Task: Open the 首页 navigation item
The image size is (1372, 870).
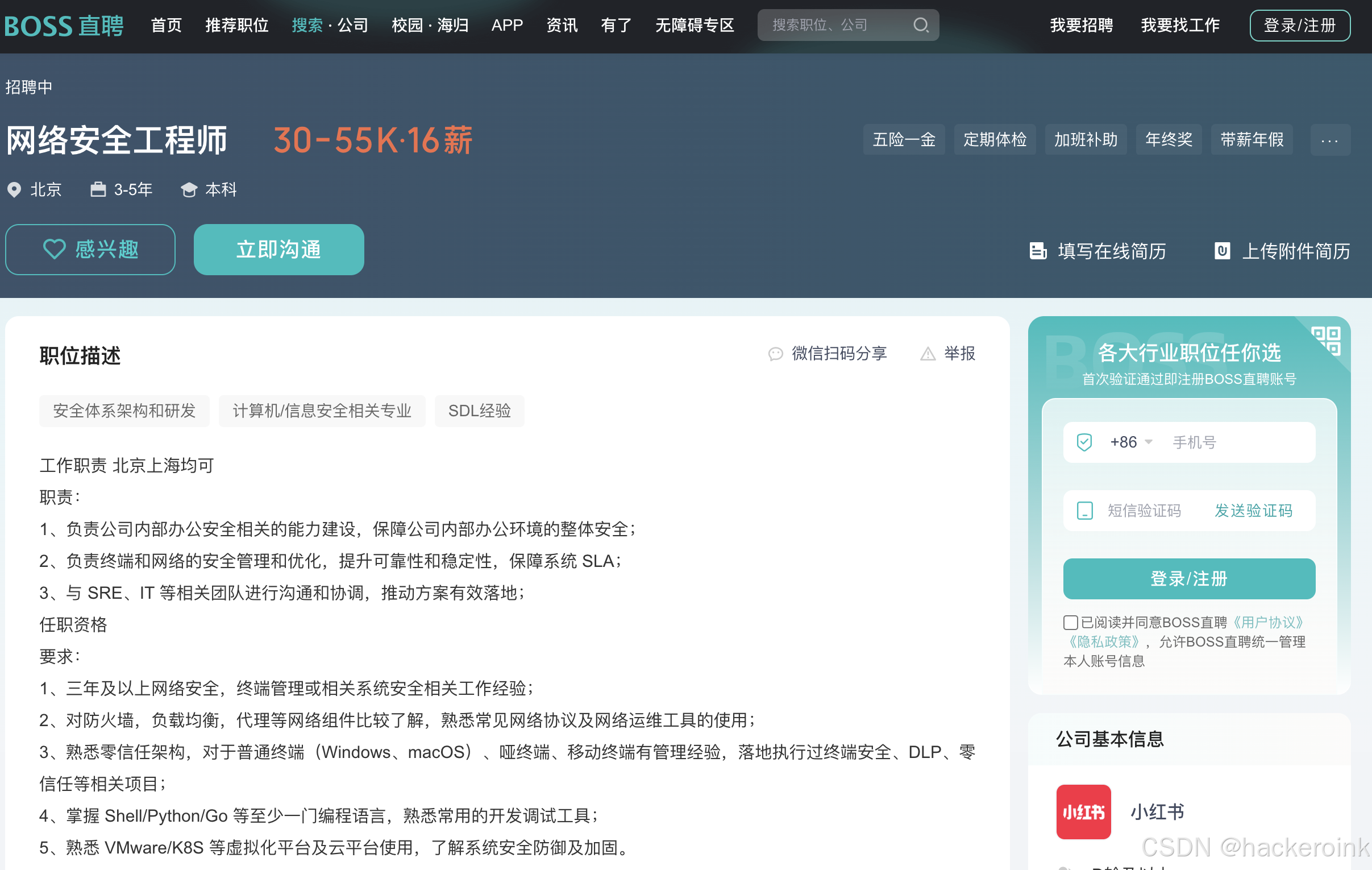Action: click(166, 25)
